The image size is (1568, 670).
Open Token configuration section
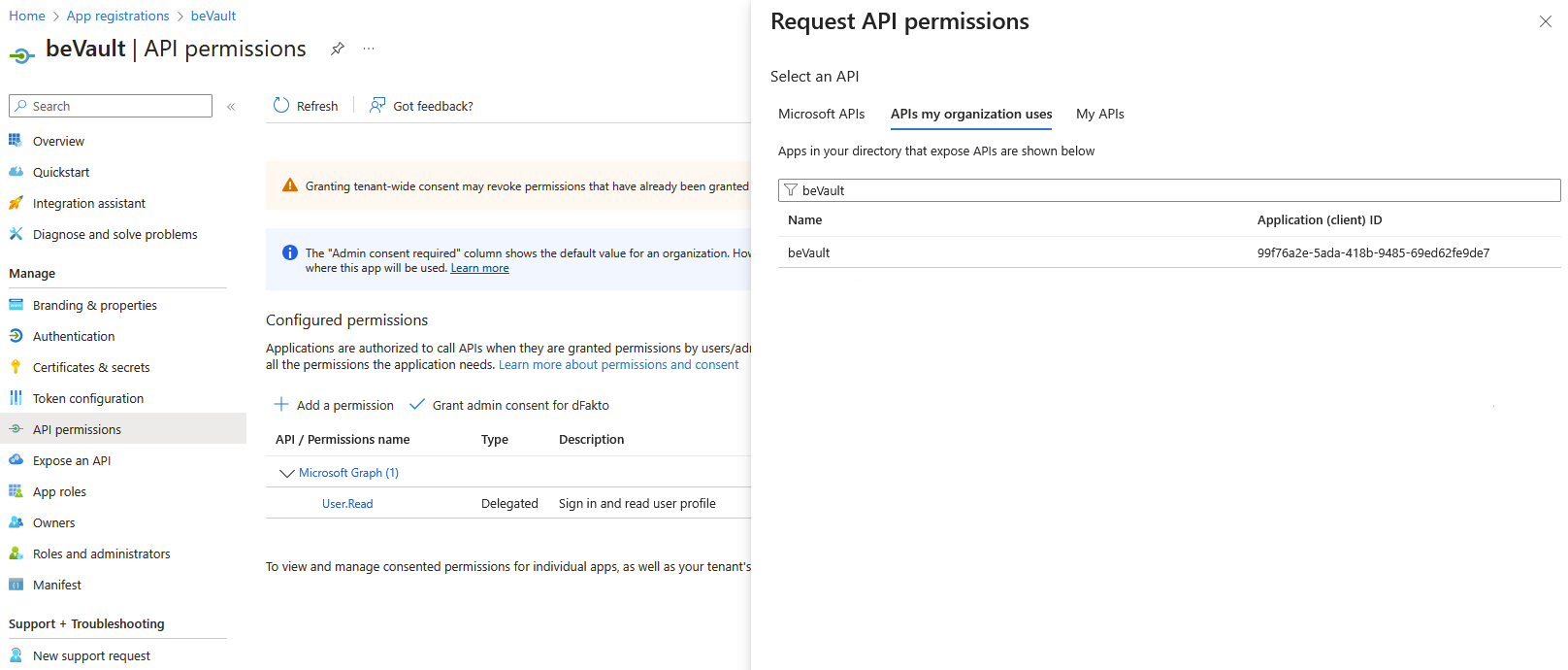tap(87, 398)
